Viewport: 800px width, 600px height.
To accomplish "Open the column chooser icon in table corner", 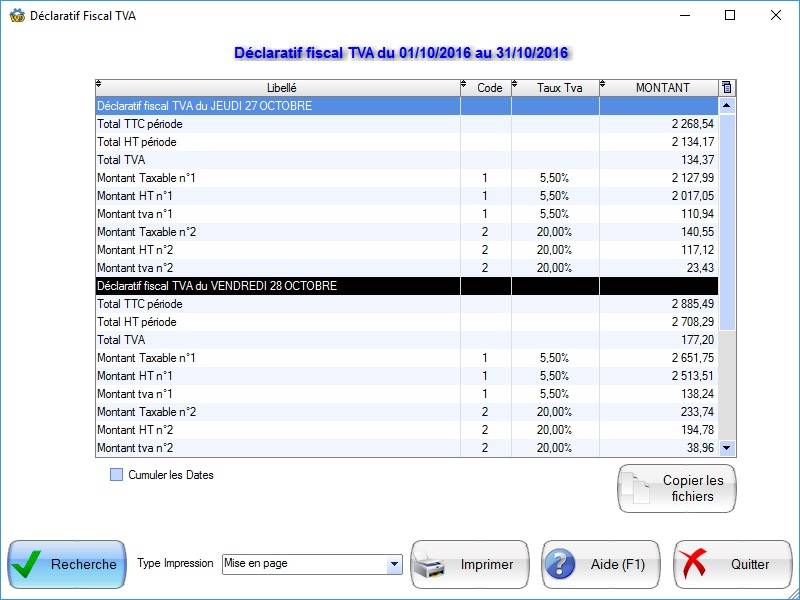I will tap(727, 88).
